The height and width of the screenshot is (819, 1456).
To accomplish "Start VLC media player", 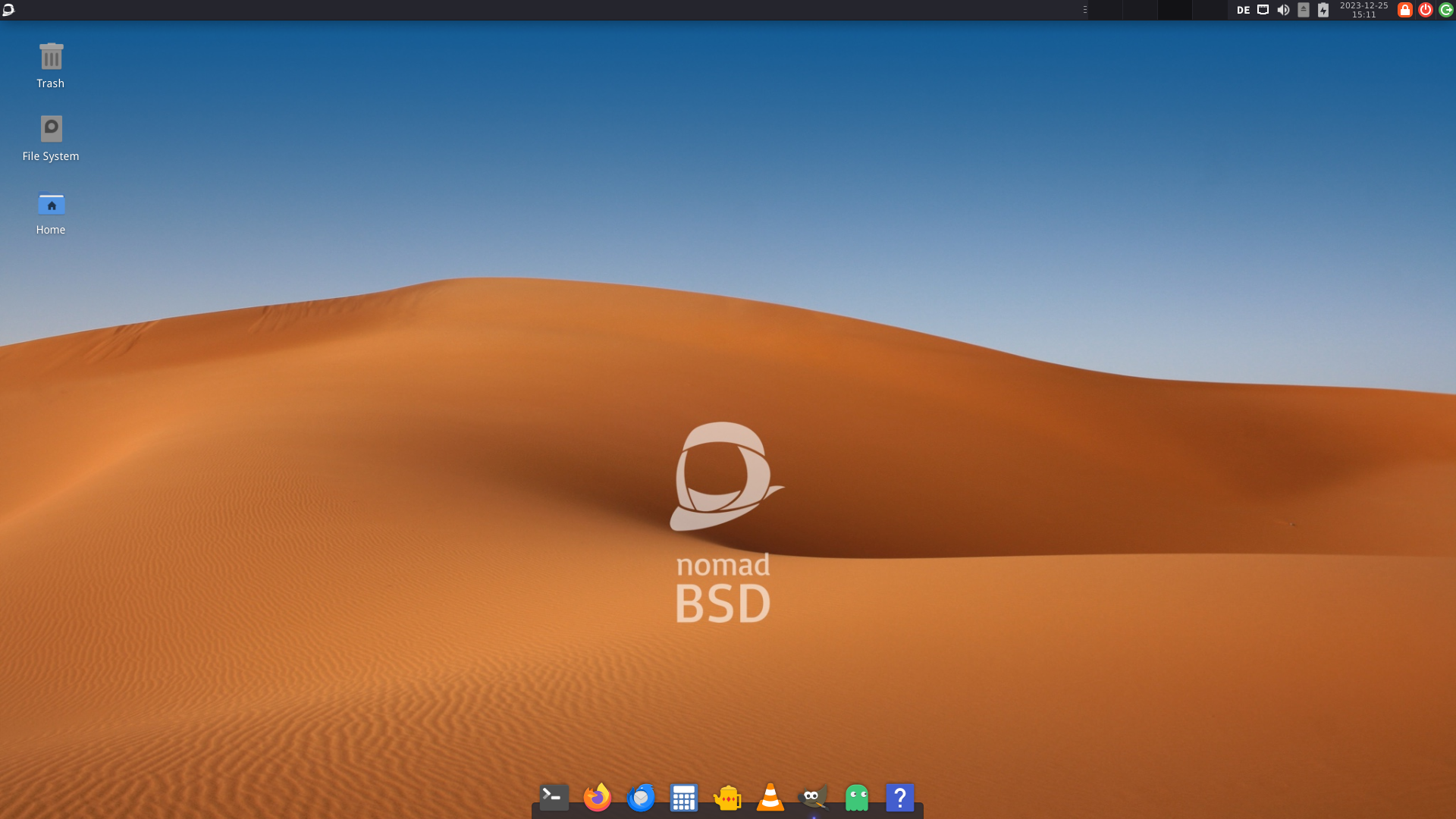I will point(770,797).
